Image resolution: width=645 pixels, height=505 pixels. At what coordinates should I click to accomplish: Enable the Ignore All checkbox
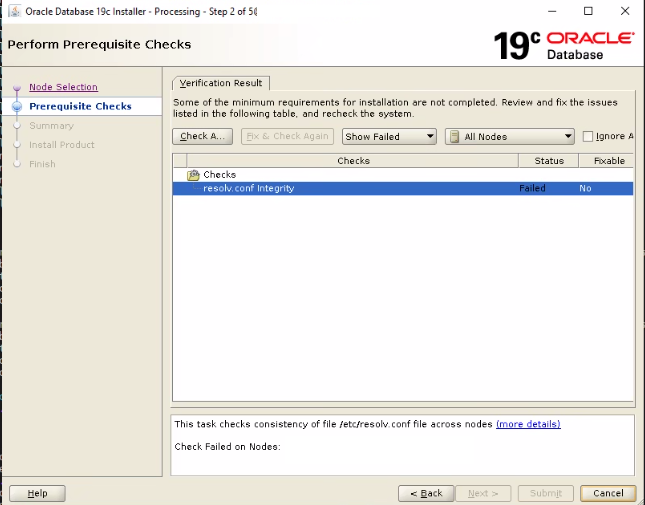(x=588, y=137)
